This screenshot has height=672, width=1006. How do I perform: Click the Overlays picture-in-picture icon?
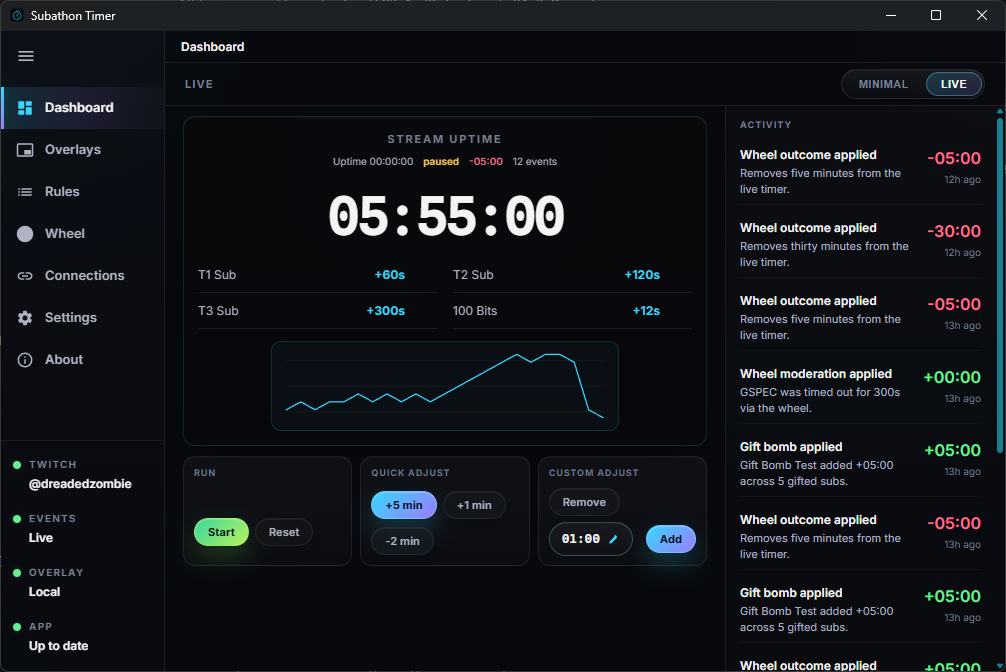click(25, 150)
